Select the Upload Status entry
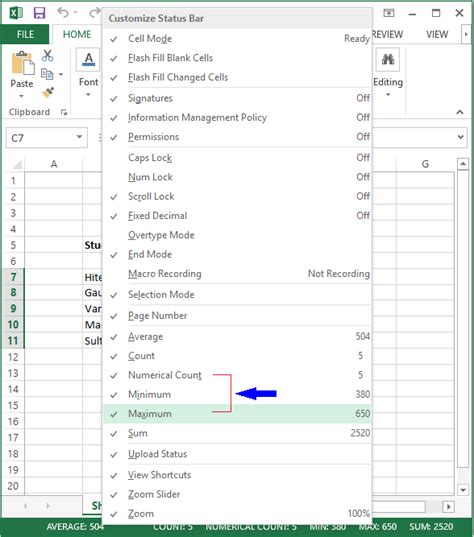 (237, 454)
